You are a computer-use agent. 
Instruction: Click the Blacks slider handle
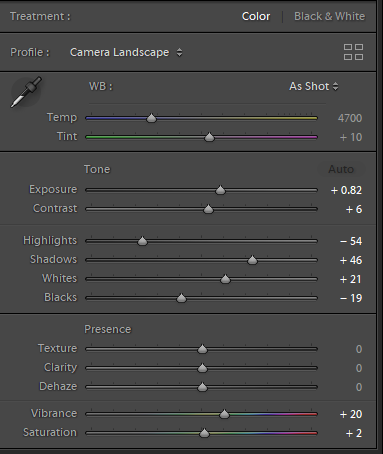[181, 298]
